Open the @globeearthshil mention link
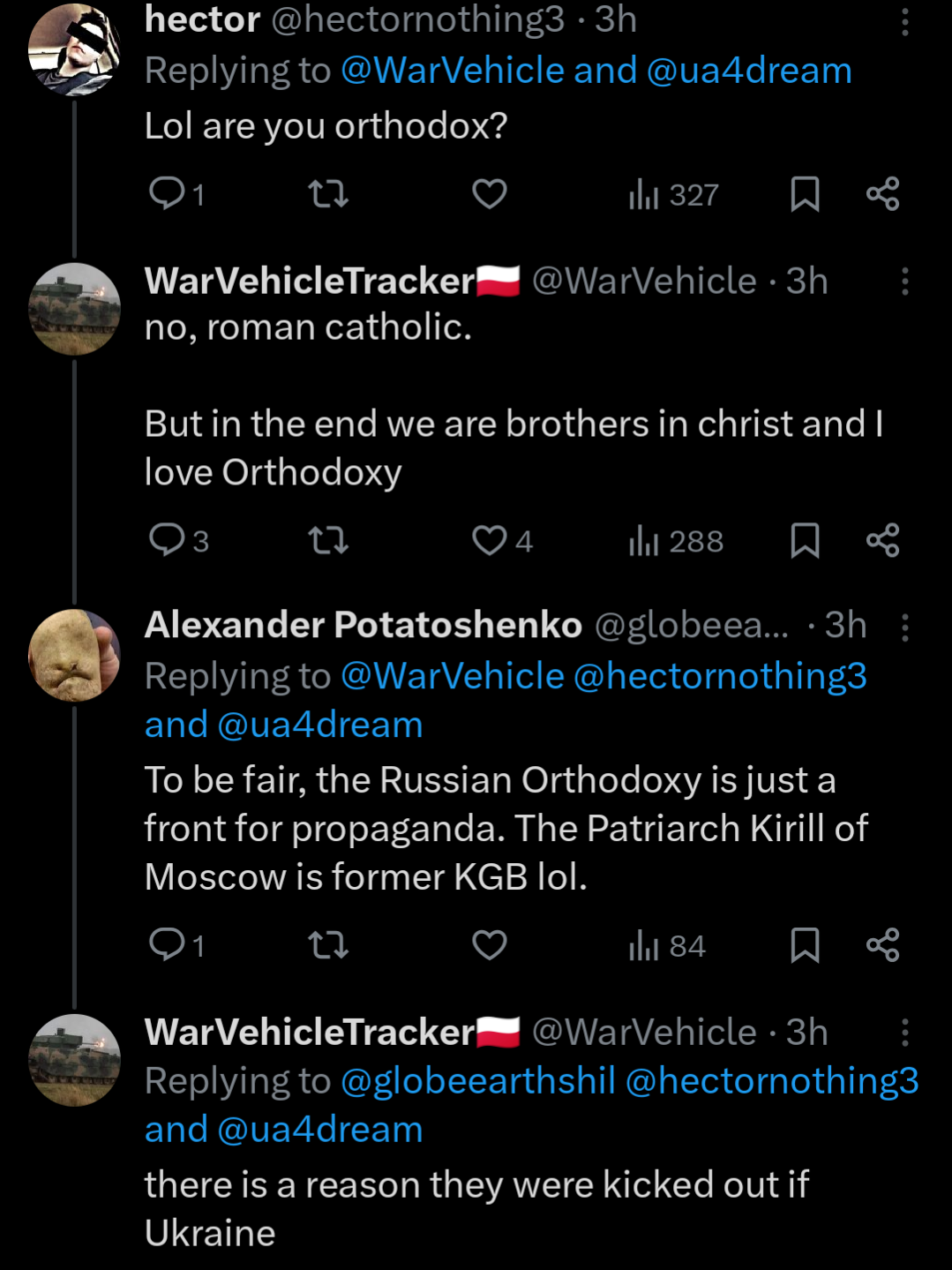The width and height of the screenshot is (952, 1270). click(478, 1081)
